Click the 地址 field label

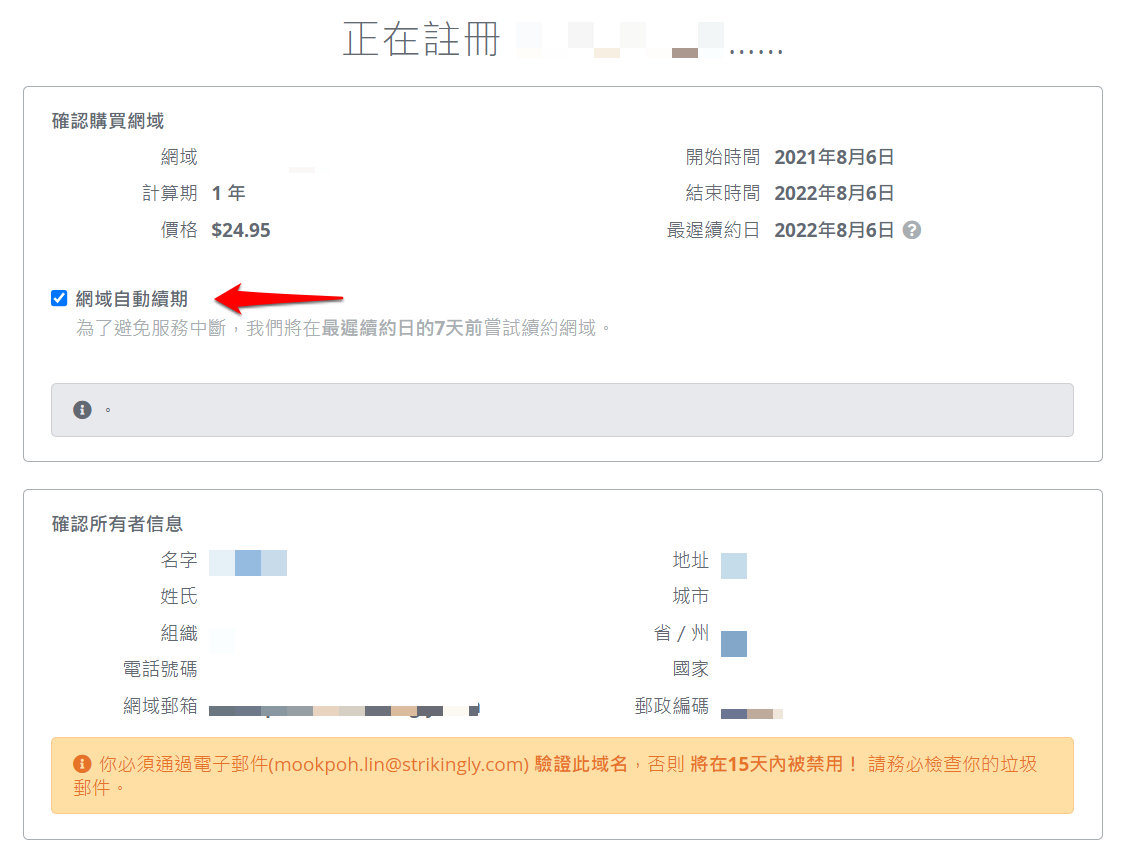pos(691,560)
